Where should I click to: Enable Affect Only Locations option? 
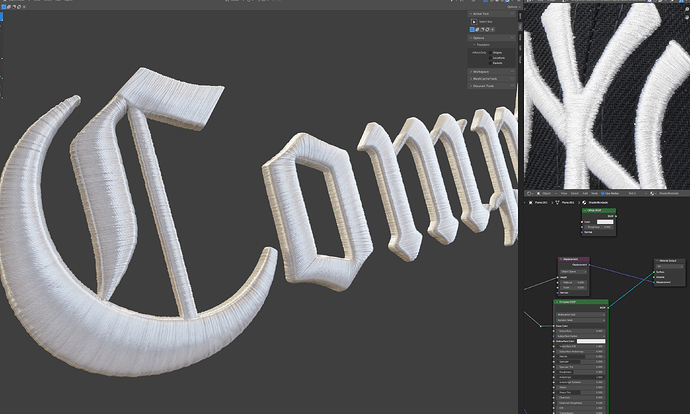(x=490, y=58)
